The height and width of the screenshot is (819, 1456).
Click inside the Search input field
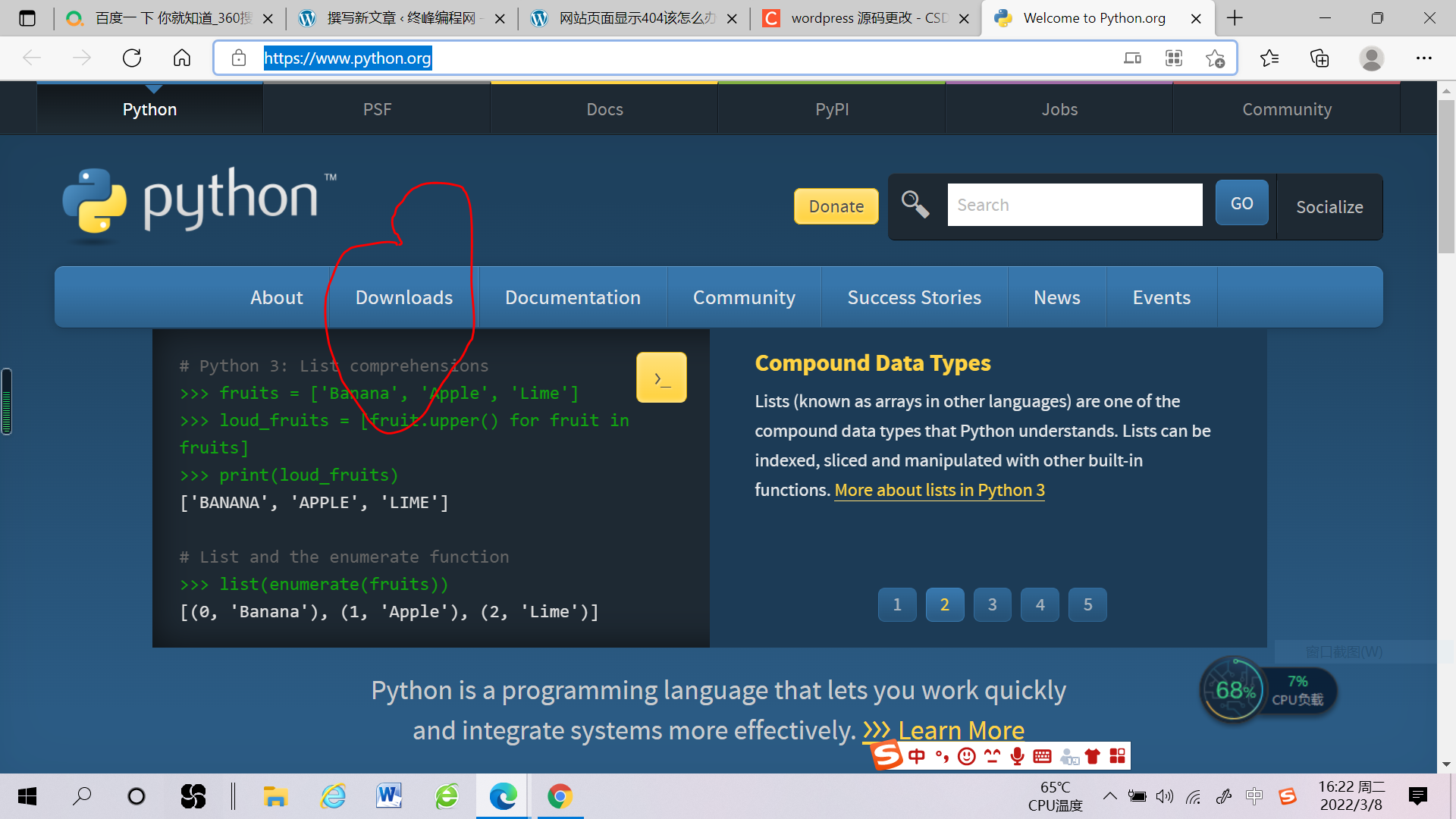pyautogui.click(x=1074, y=205)
